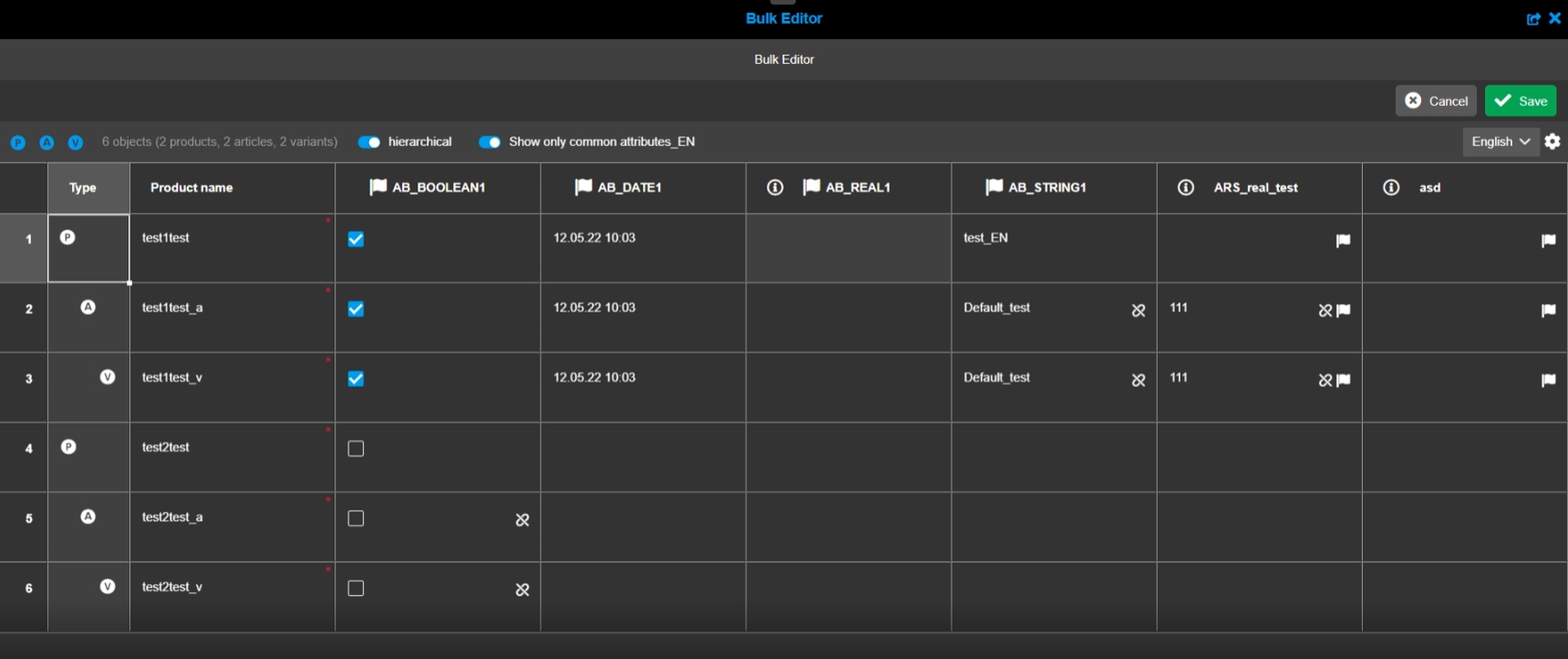Click the 111 value in test1test_v row
Viewport: 1568px width, 659px height.
[x=1179, y=377]
